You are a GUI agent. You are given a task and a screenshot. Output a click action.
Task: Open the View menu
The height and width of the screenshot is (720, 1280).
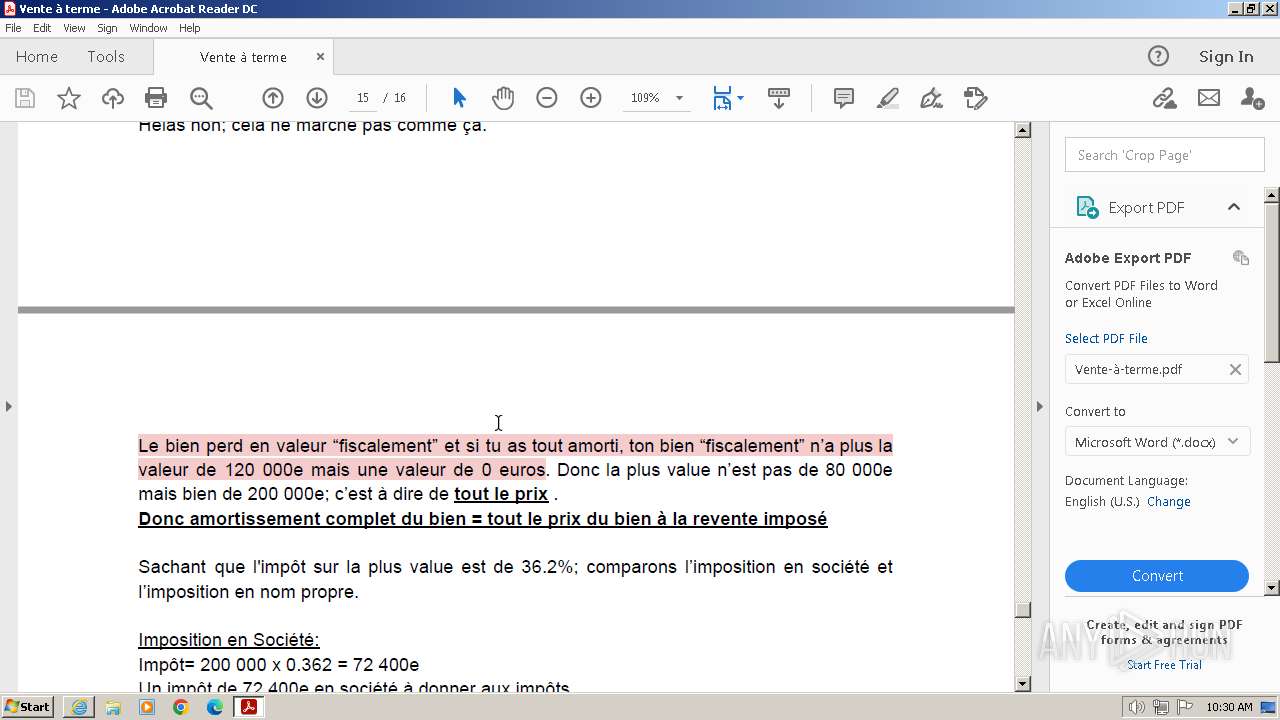click(74, 28)
